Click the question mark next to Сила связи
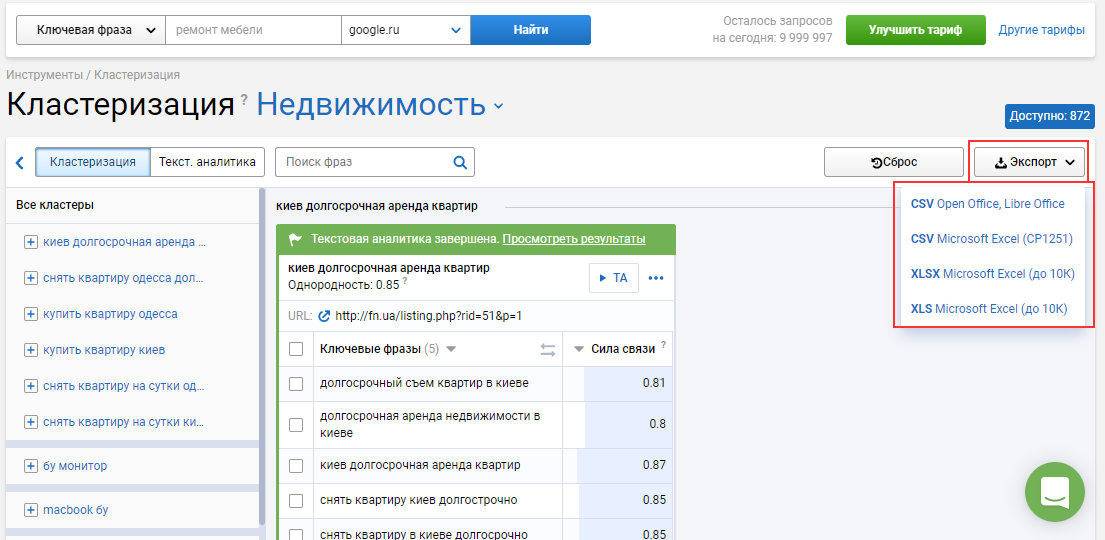The image size is (1105, 540). tap(663, 345)
